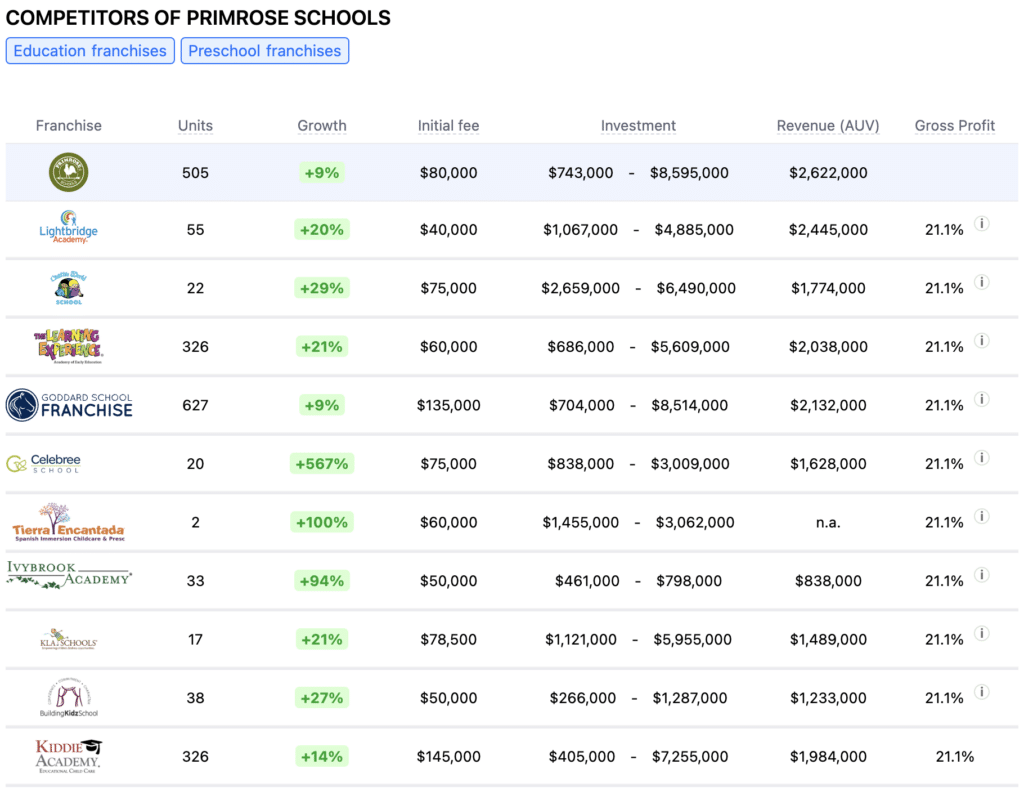This screenshot has width=1024, height=796.
Task: Click the +20% growth badge
Action: click(322, 229)
